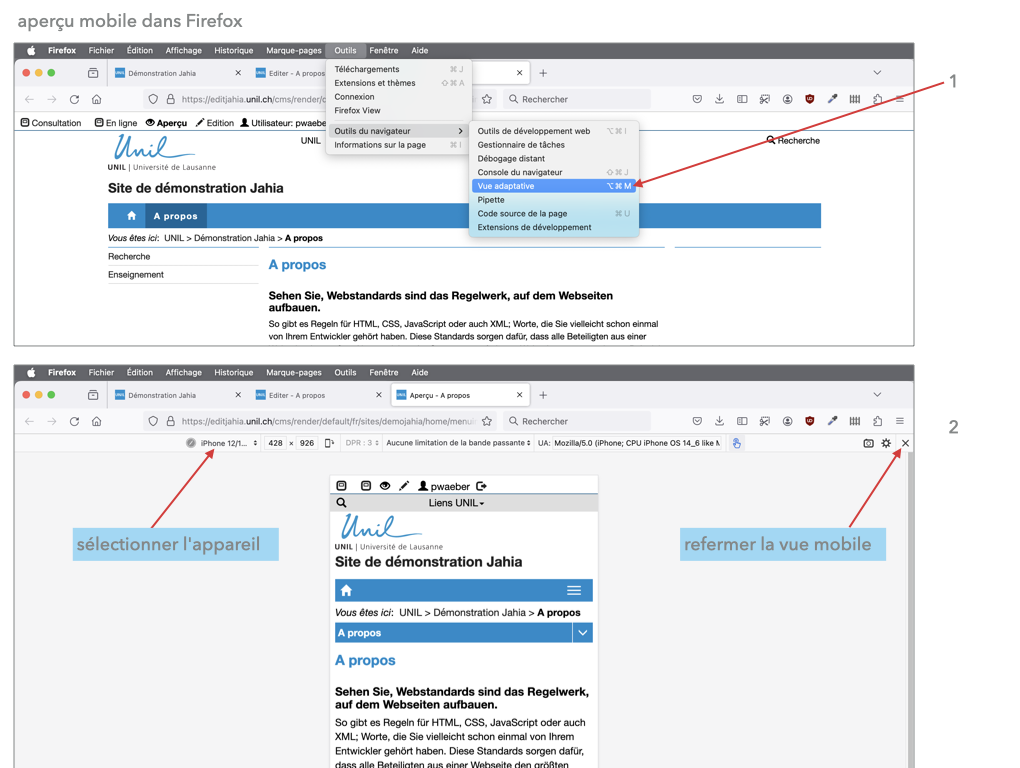The image size is (1020, 768).
Task: Click the logout icon next to pwaeber
Action: tap(481, 486)
